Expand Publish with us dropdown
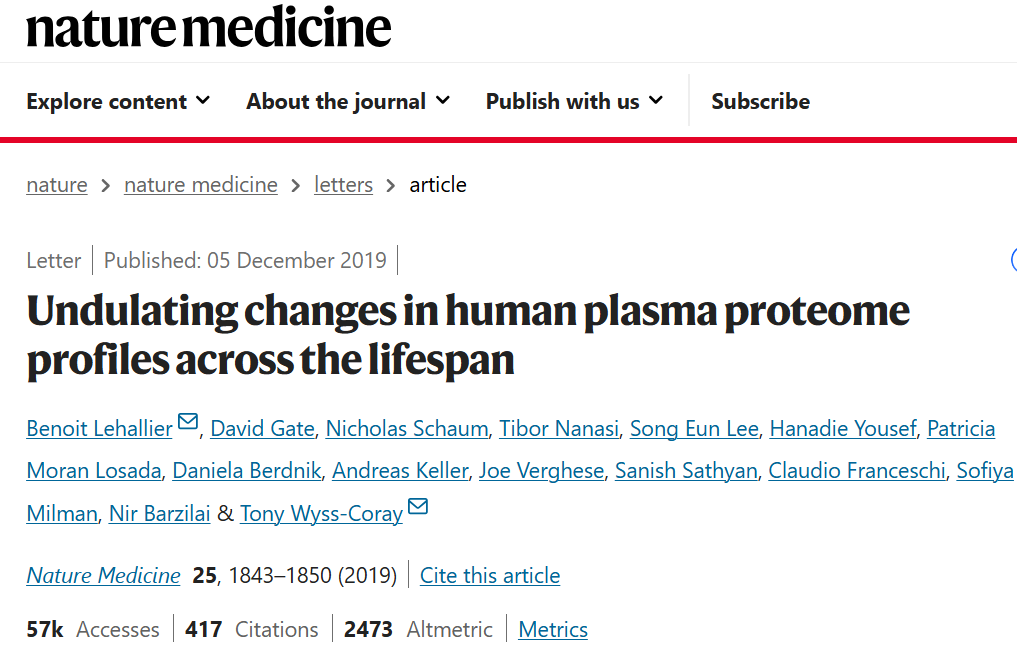The width and height of the screenshot is (1017, 647). [574, 101]
